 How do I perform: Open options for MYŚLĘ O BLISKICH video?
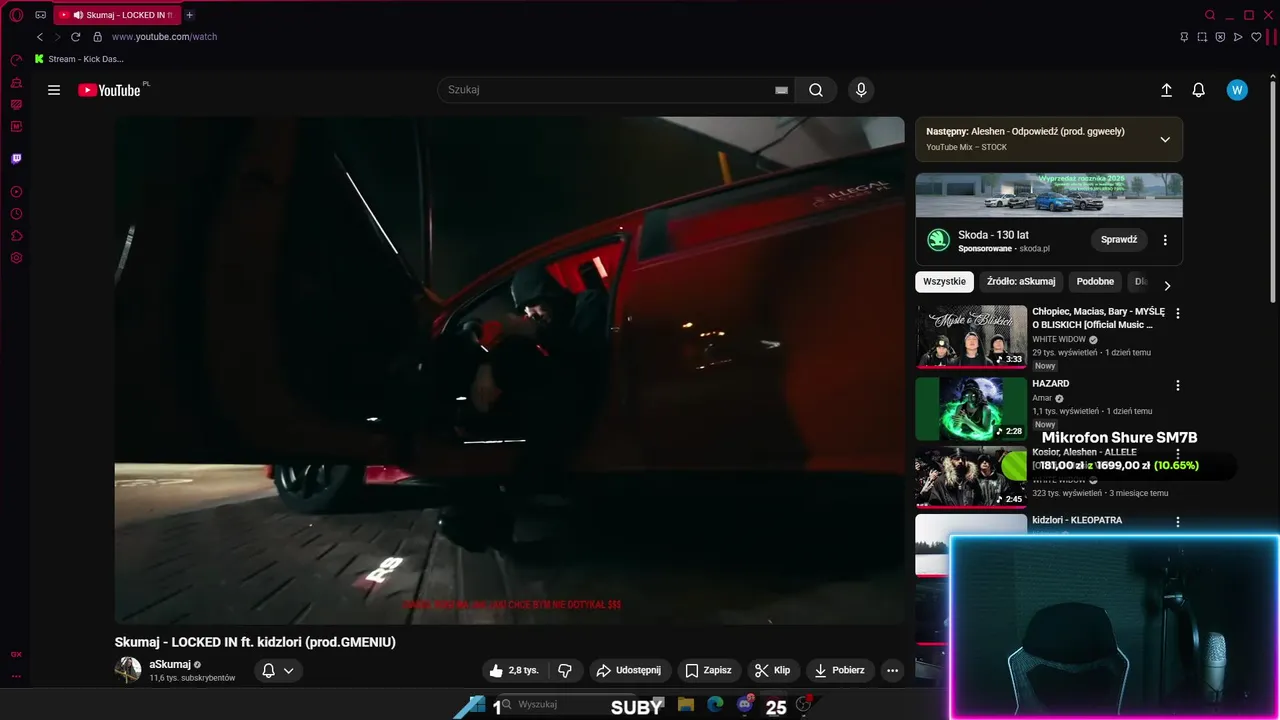[1178, 313]
